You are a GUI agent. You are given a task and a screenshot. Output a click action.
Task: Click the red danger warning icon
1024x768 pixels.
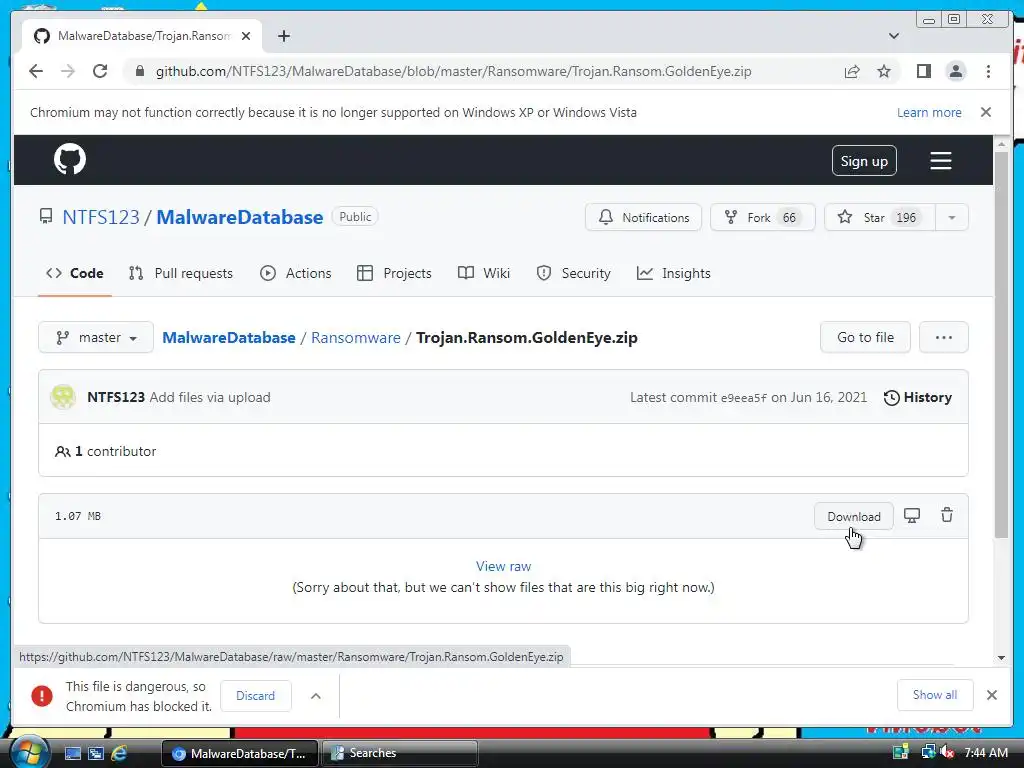(42, 696)
